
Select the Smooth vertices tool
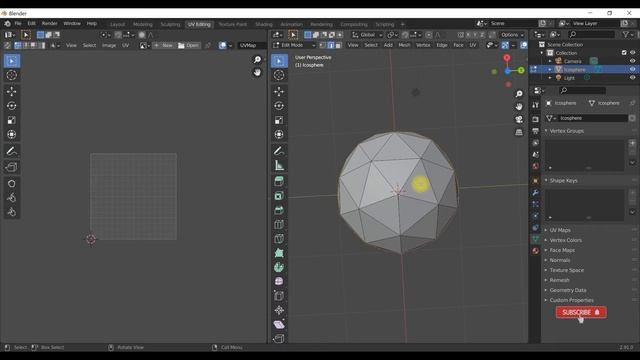279,282
